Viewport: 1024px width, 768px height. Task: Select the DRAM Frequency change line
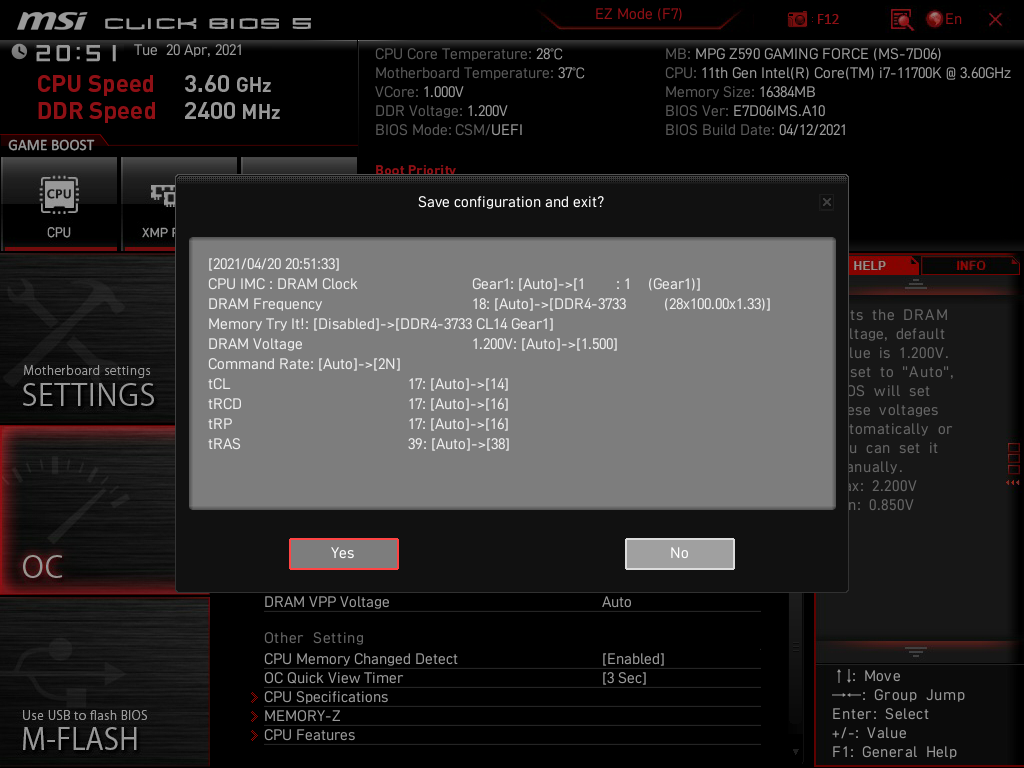489,304
